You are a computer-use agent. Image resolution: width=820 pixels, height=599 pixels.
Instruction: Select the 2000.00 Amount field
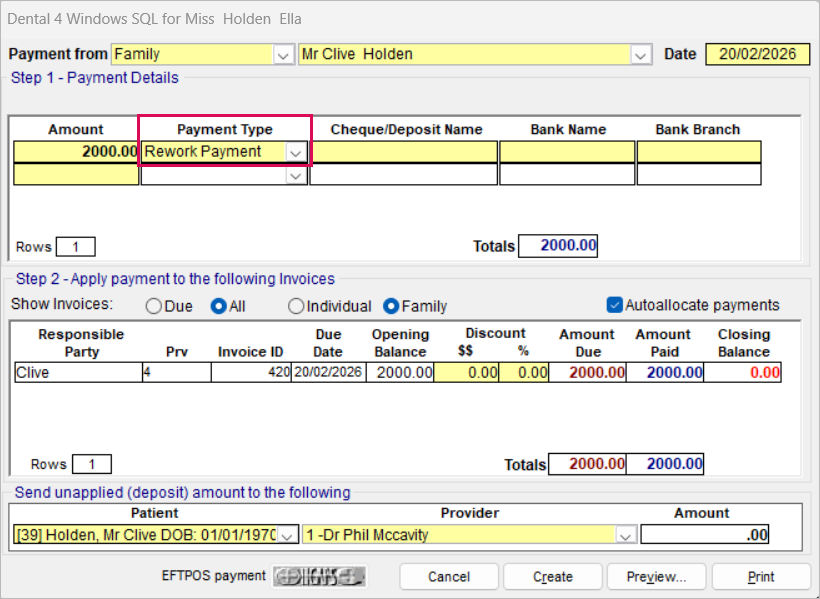(77, 152)
